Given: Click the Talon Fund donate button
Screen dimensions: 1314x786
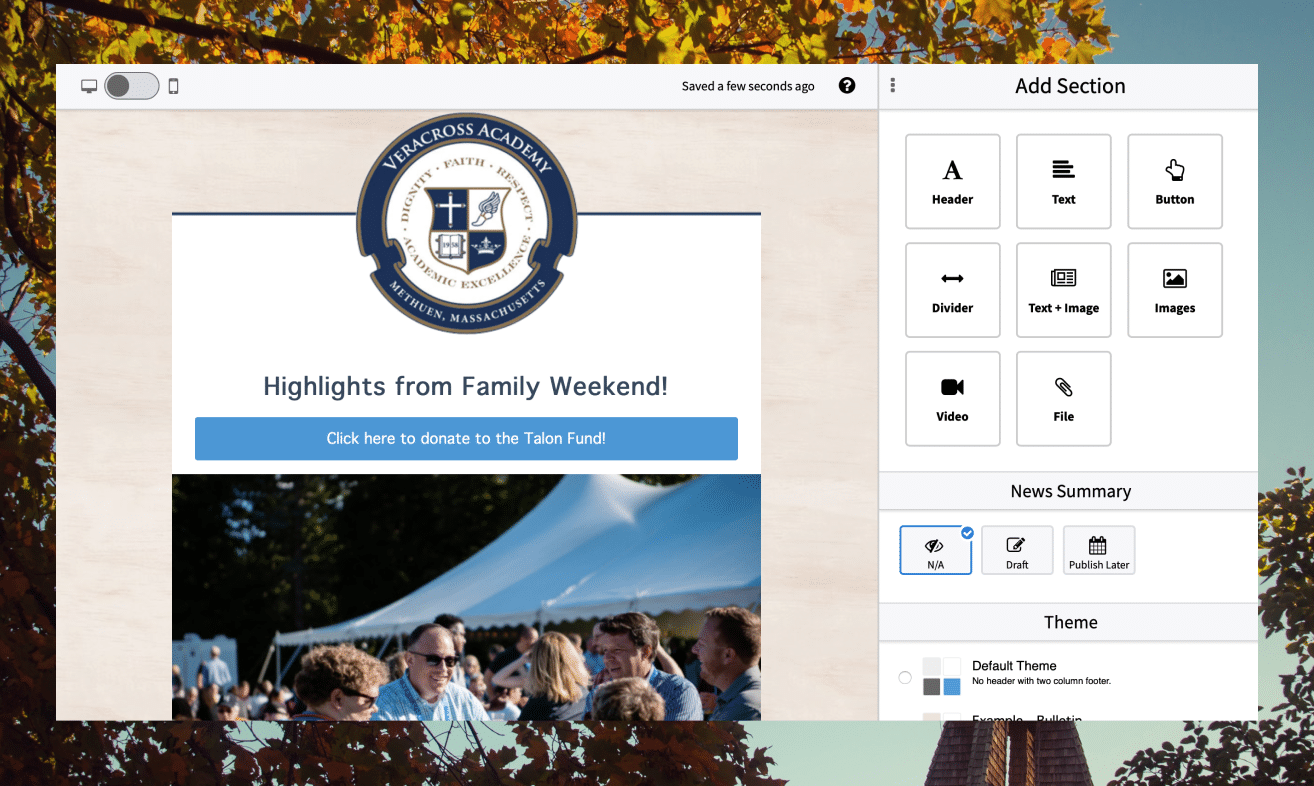Looking at the screenshot, I should tap(466, 439).
